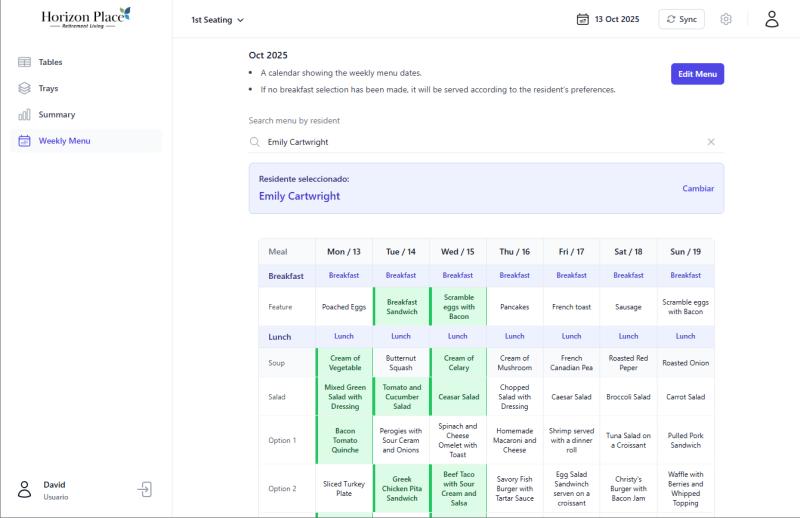
Task: Click the Tables icon in sidebar
Action: click(x=24, y=62)
